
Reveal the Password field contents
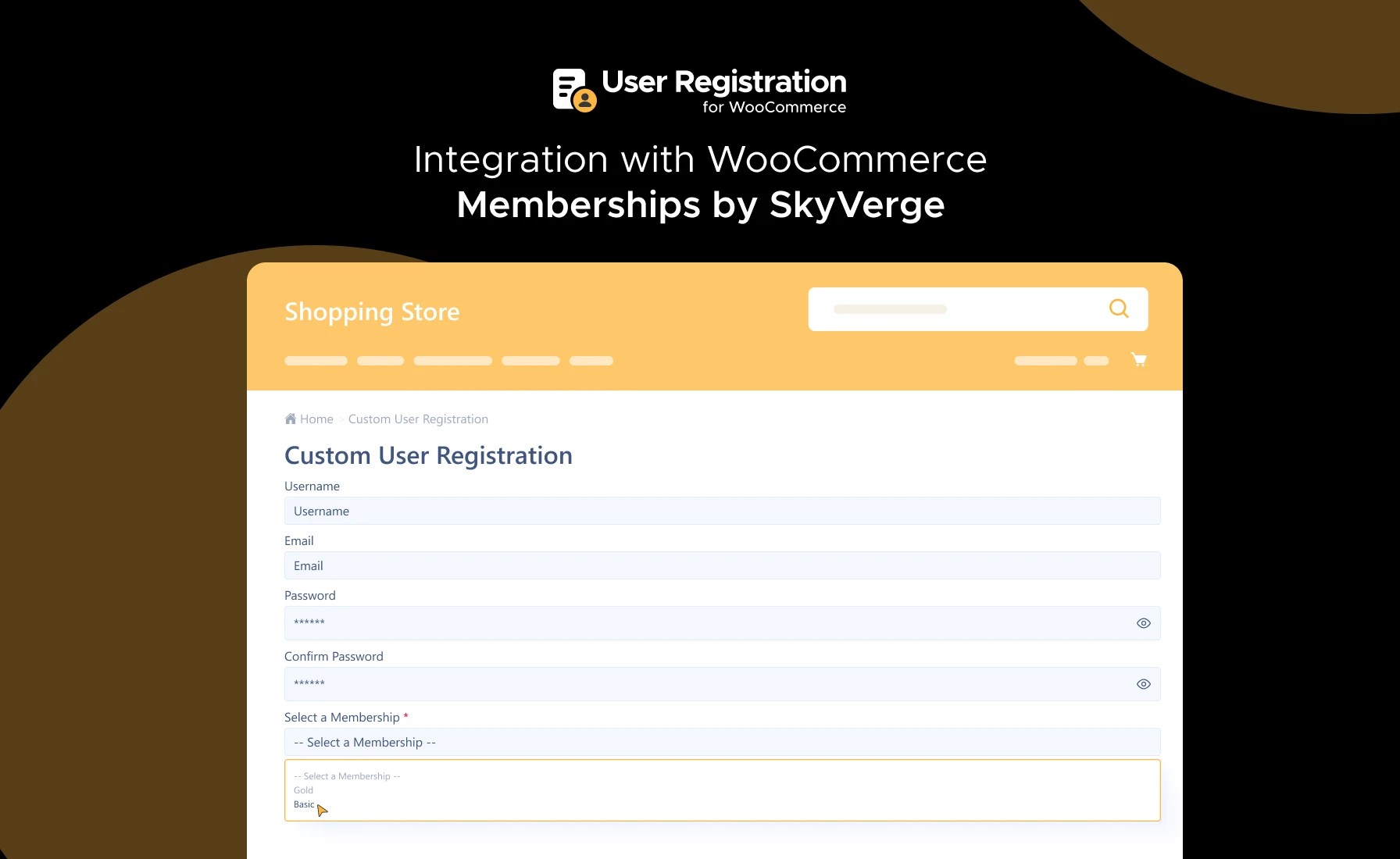point(1143,622)
